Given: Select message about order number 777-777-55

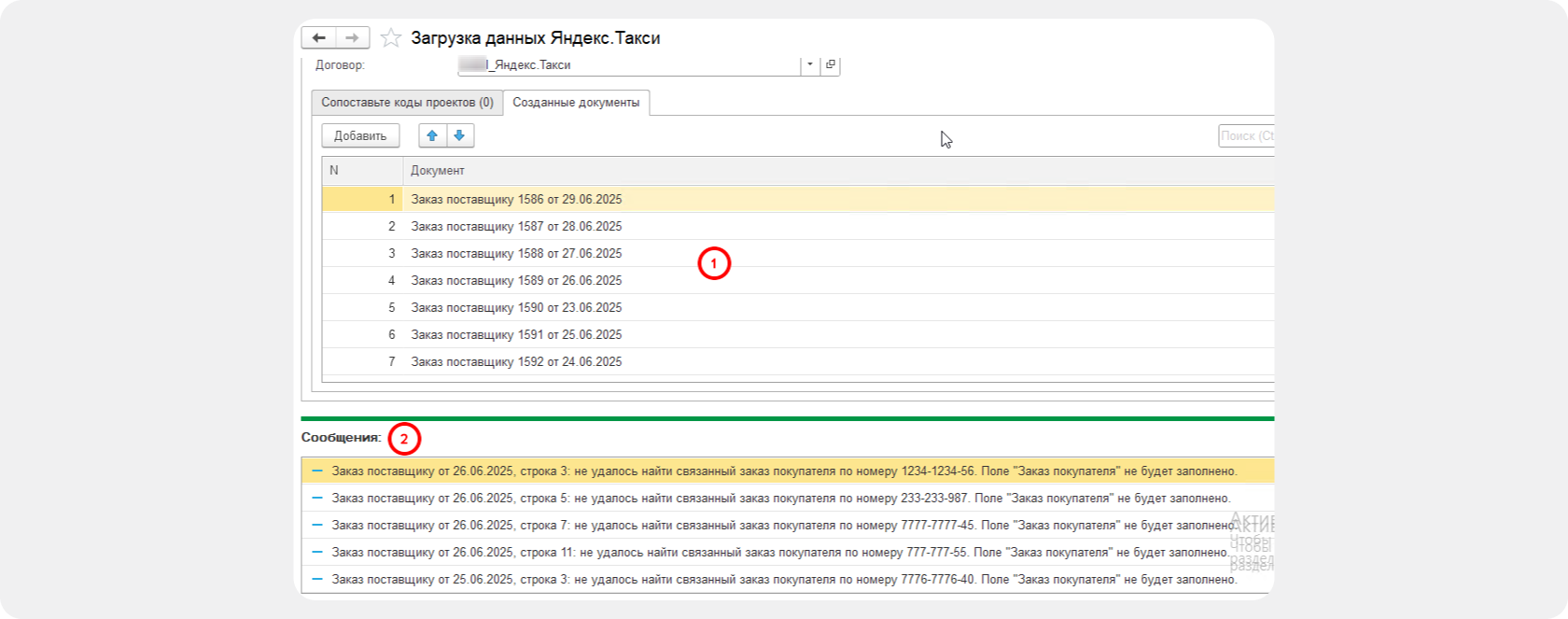Looking at the screenshot, I should tap(787, 553).
